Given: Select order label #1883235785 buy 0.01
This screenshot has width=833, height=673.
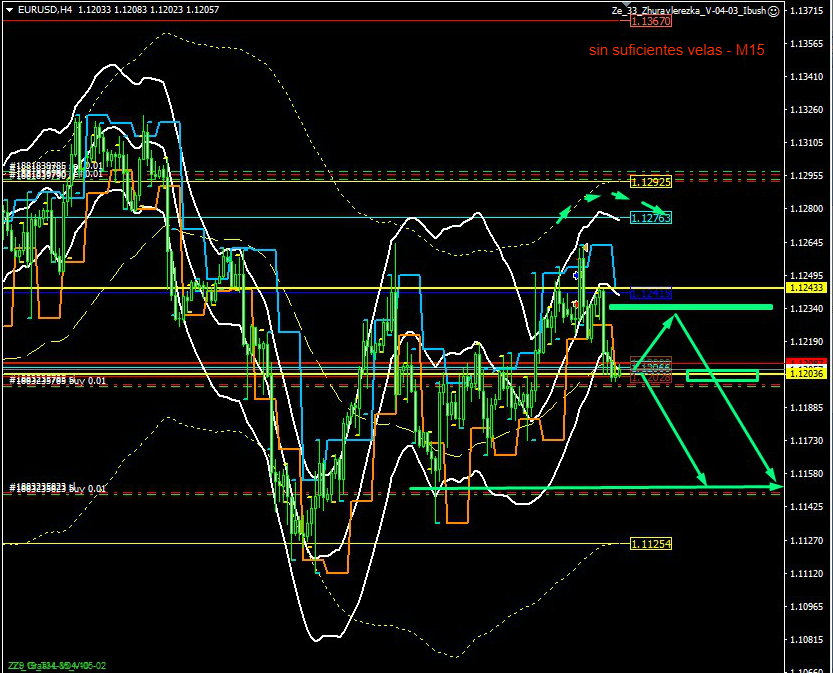Looking at the screenshot, I should [x=57, y=380].
